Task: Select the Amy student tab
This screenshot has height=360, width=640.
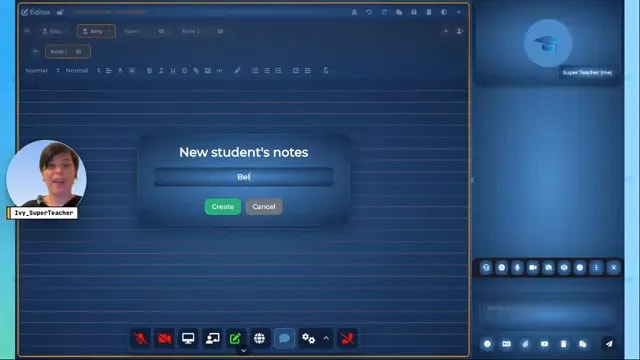Action: tap(96, 31)
